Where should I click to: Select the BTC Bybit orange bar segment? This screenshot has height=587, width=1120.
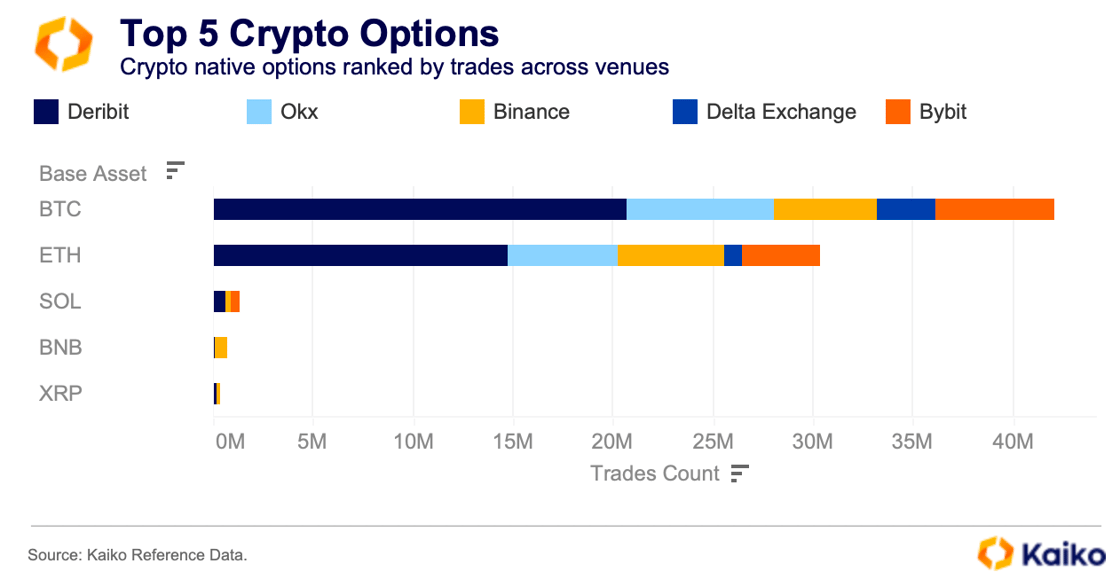(x=994, y=209)
